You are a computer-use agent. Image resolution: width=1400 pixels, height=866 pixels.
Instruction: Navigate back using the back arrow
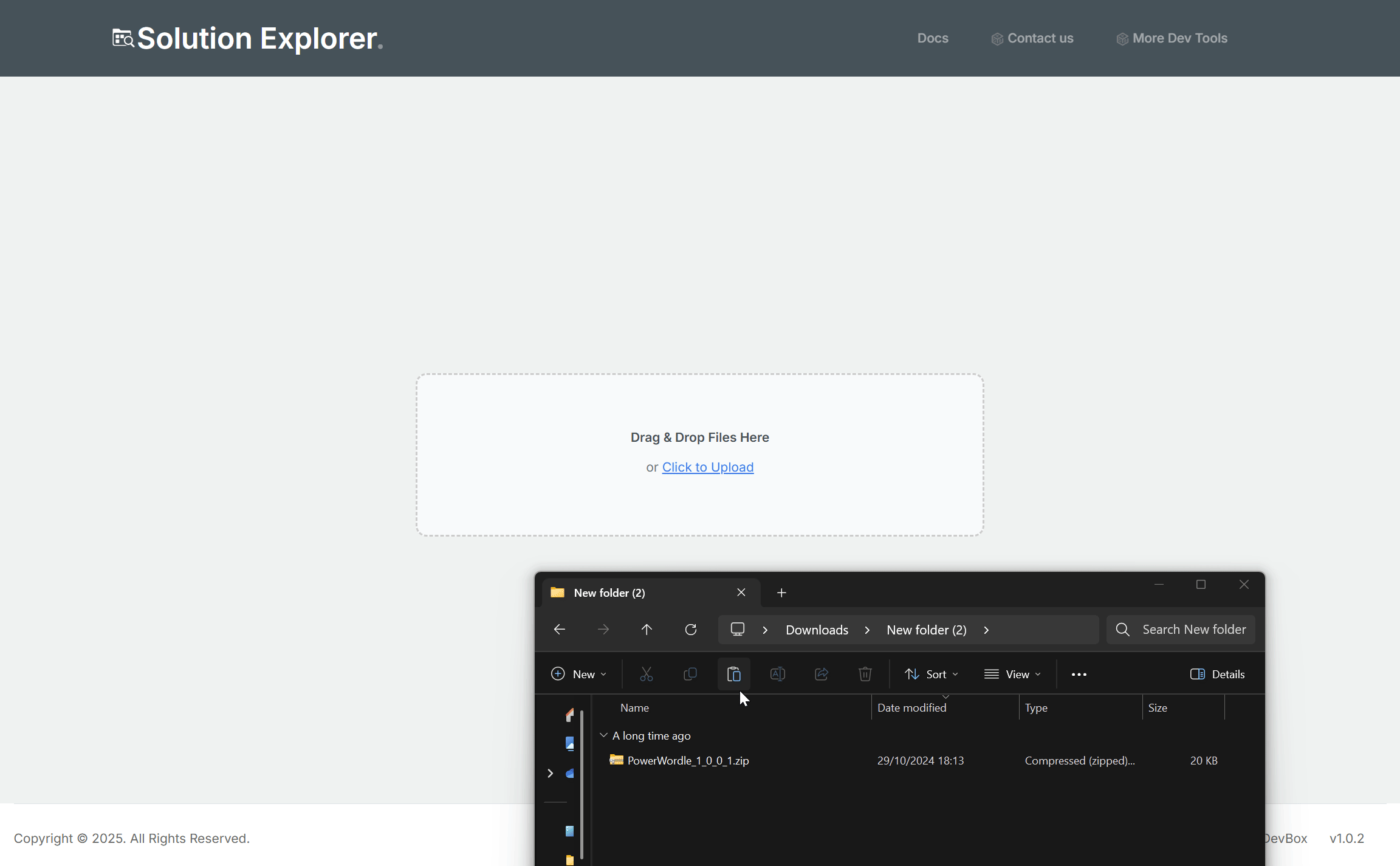point(558,629)
